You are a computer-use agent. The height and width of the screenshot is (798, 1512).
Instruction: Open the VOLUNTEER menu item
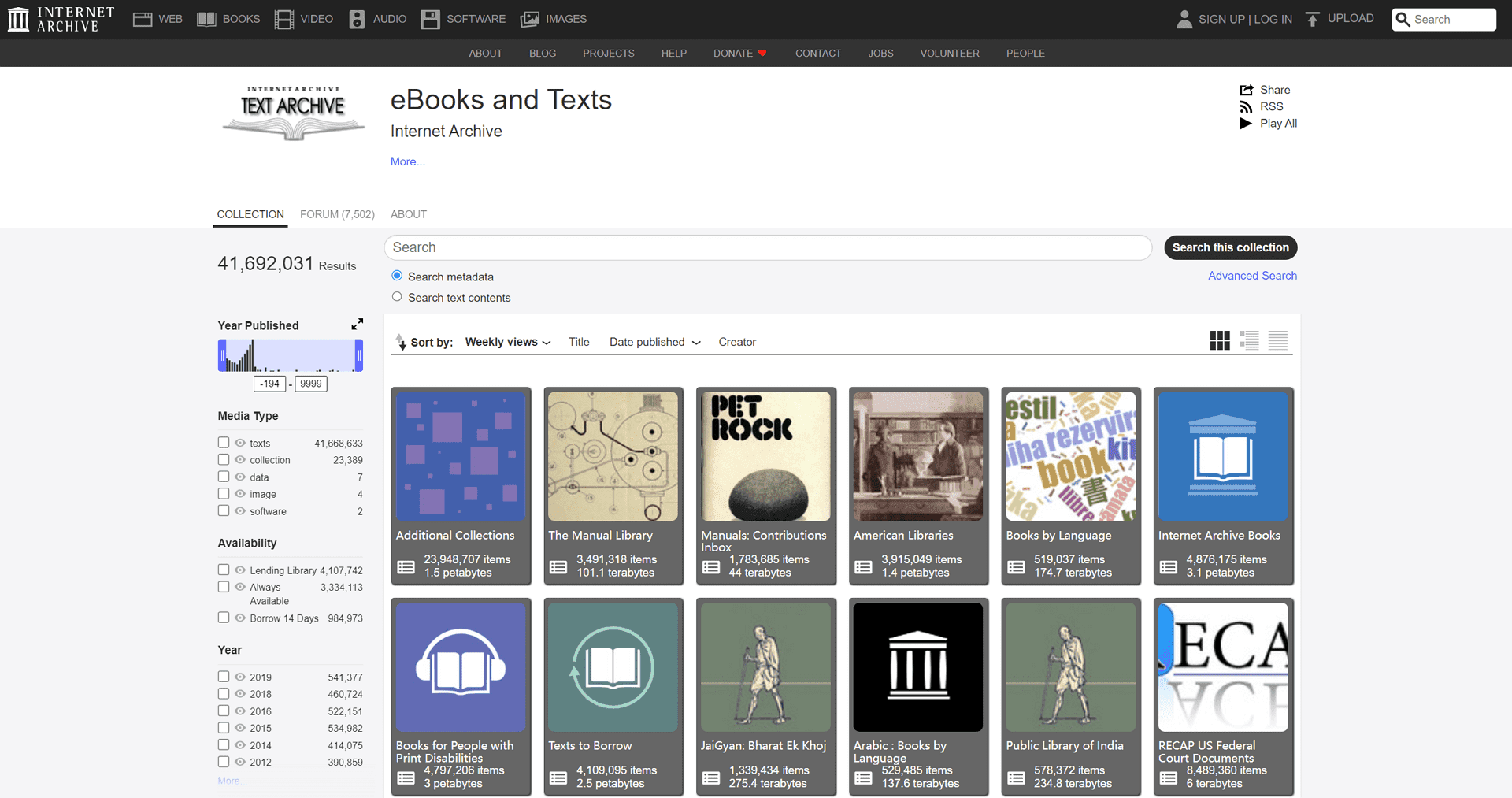(949, 53)
